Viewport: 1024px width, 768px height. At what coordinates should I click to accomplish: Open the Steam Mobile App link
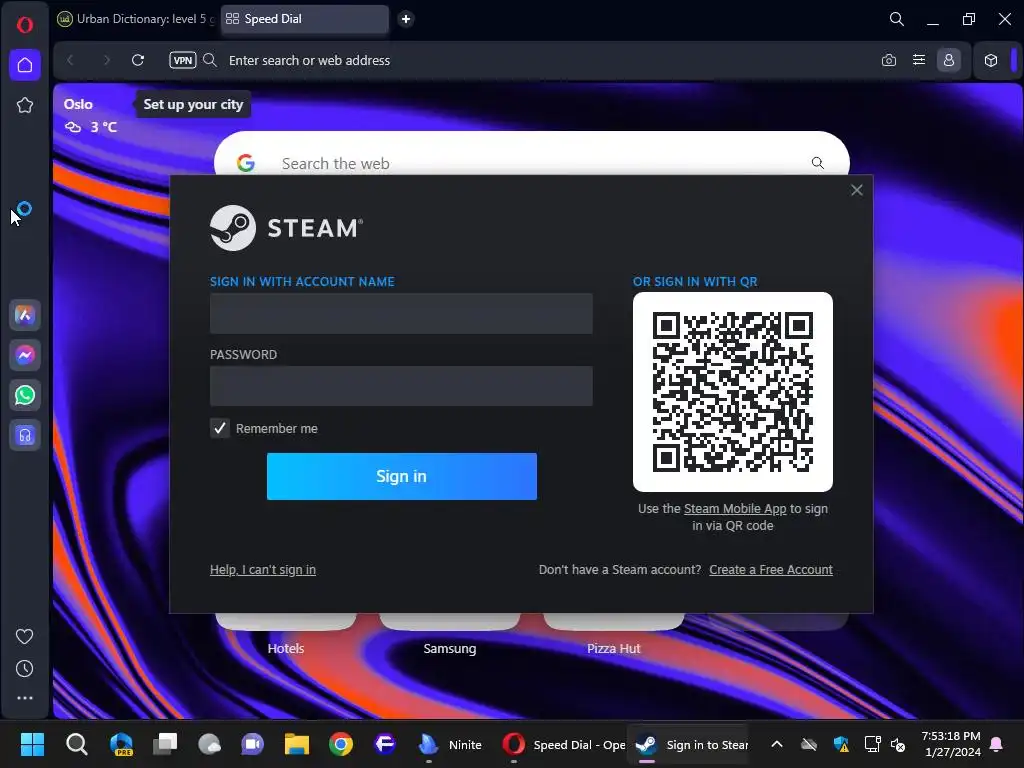pyautogui.click(x=735, y=509)
